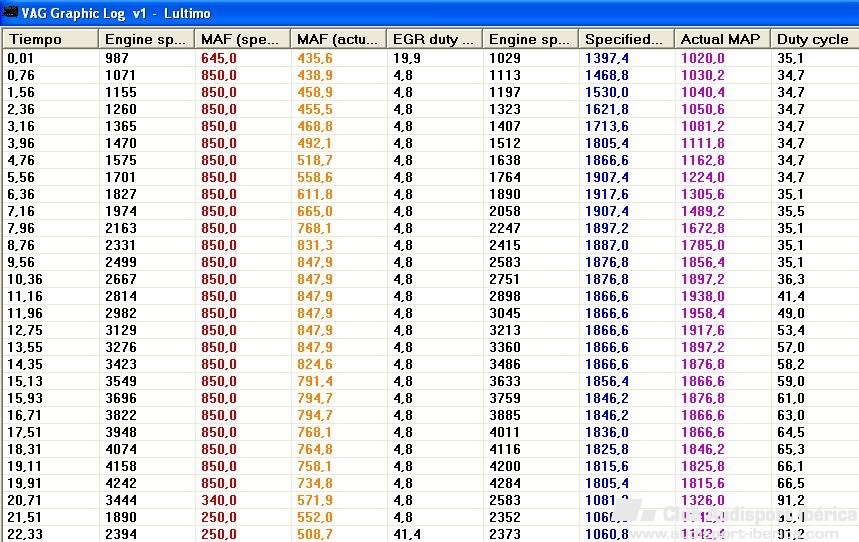Screen dimensions: 859x542
Task: Select Tiempo cell 0,01
Action: pyautogui.click(x=20, y=58)
